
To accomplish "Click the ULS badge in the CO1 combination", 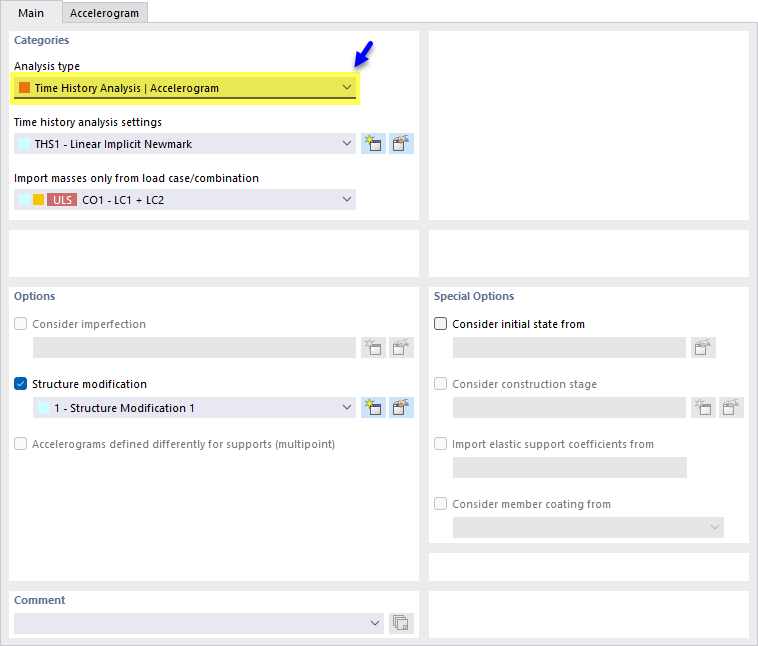I will click(62, 200).
